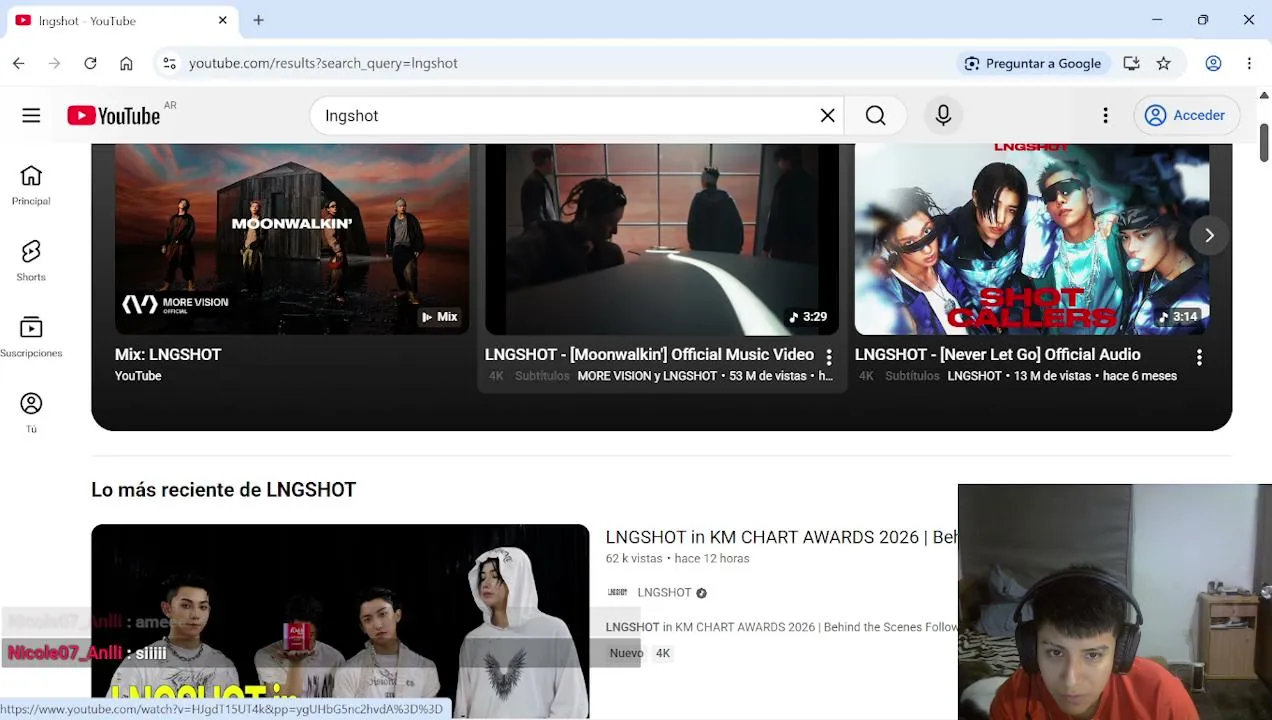Open a new browser tab
1272x720 pixels.
258,20
